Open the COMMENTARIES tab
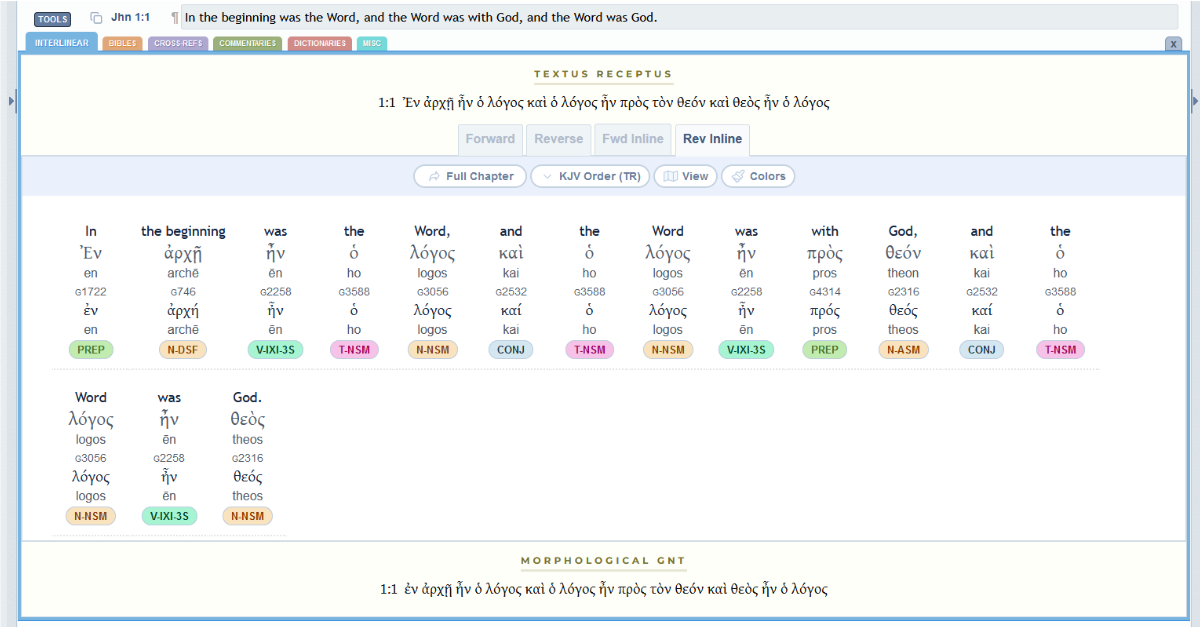Screen dimensions: 1200x627 point(246,43)
